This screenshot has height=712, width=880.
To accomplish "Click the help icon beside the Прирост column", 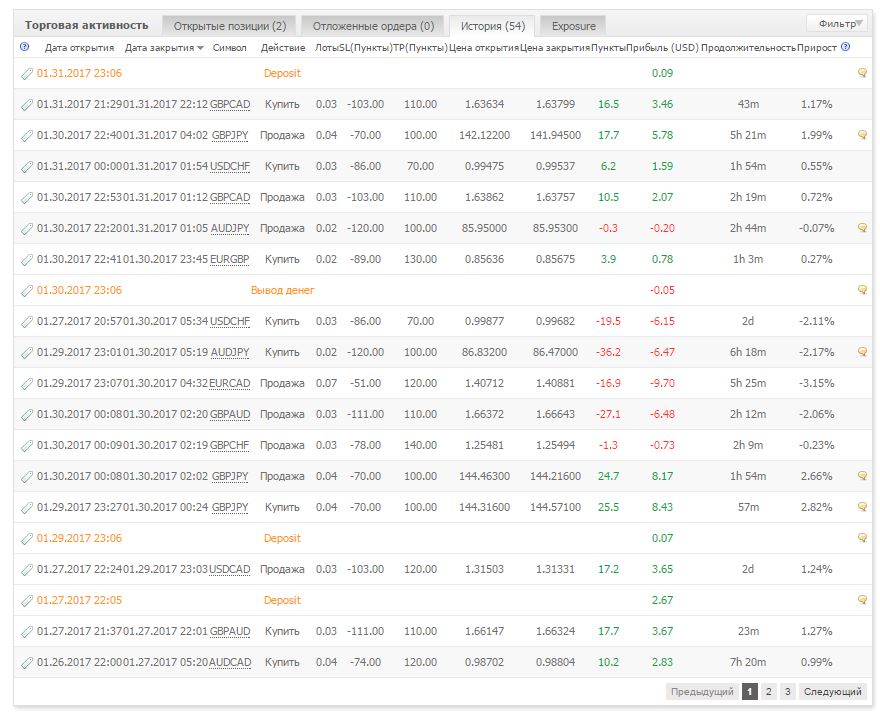I will point(846,47).
